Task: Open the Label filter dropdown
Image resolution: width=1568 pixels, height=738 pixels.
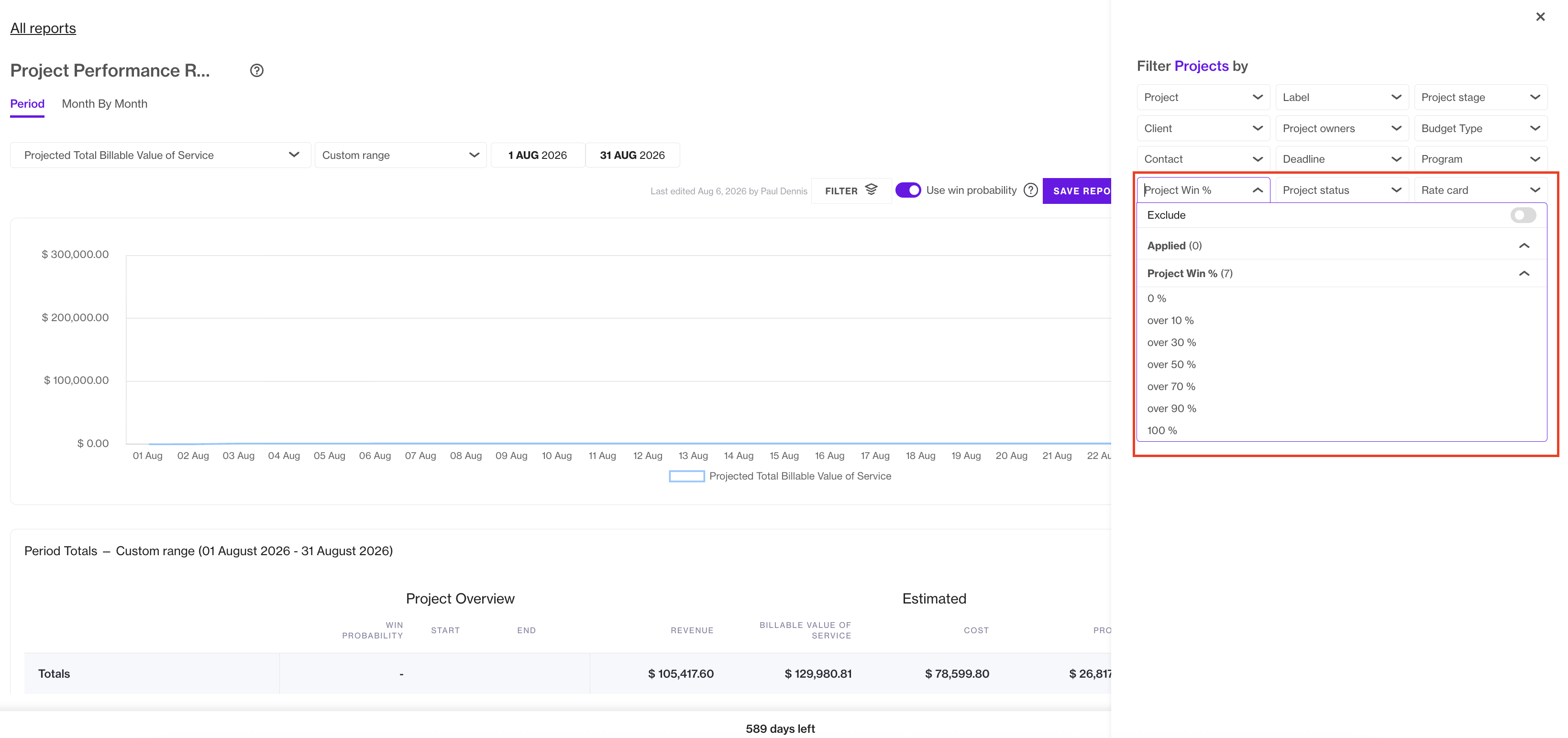Action: pyautogui.click(x=1342, y=98)
